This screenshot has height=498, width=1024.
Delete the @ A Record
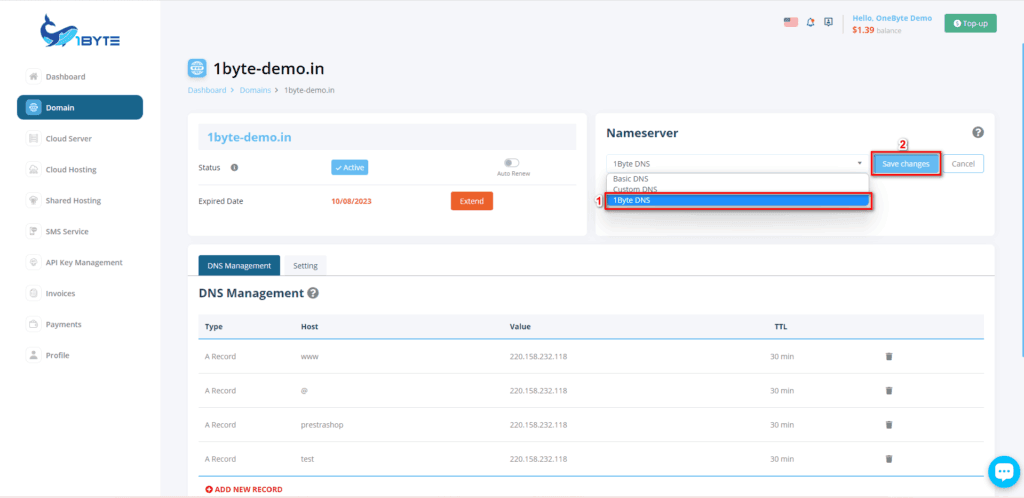coord(888,390)
